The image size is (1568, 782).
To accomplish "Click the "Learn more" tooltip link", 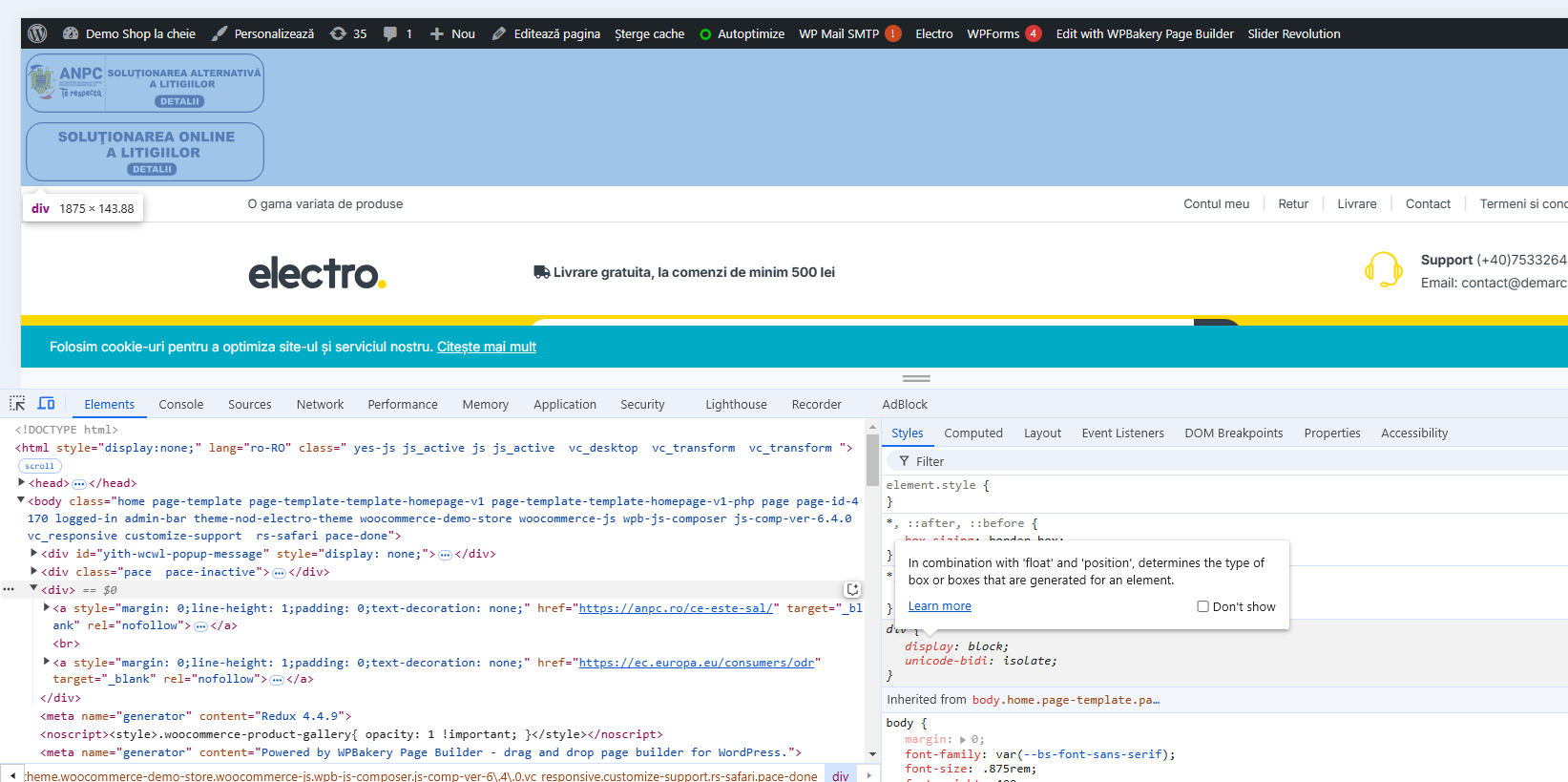I will [939, 606].
